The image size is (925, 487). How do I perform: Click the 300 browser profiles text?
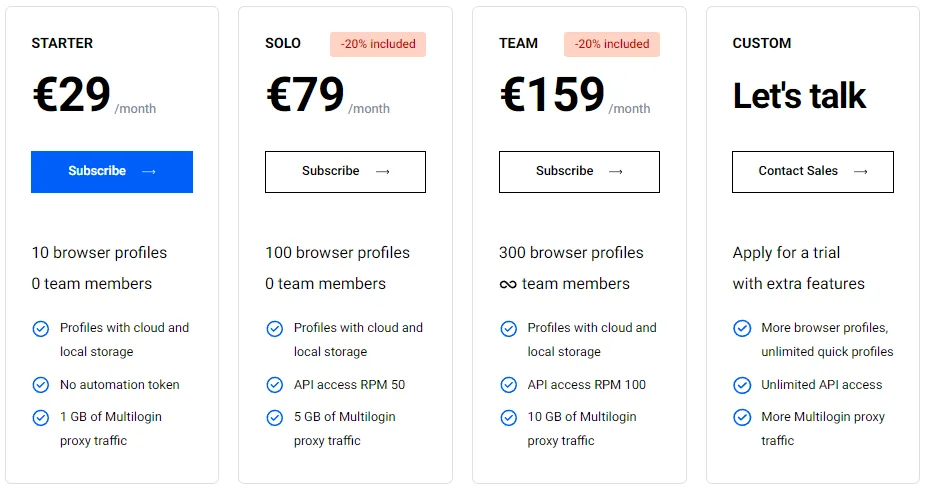coord(571,252)
